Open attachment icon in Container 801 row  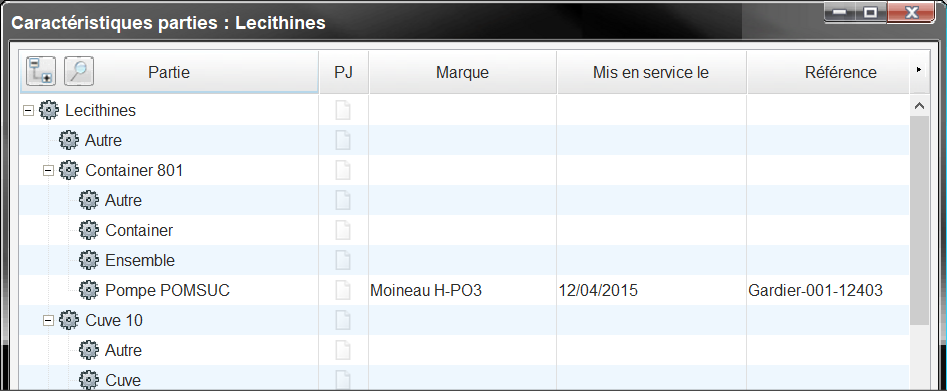pyautogui.click(x=343, y=170)
